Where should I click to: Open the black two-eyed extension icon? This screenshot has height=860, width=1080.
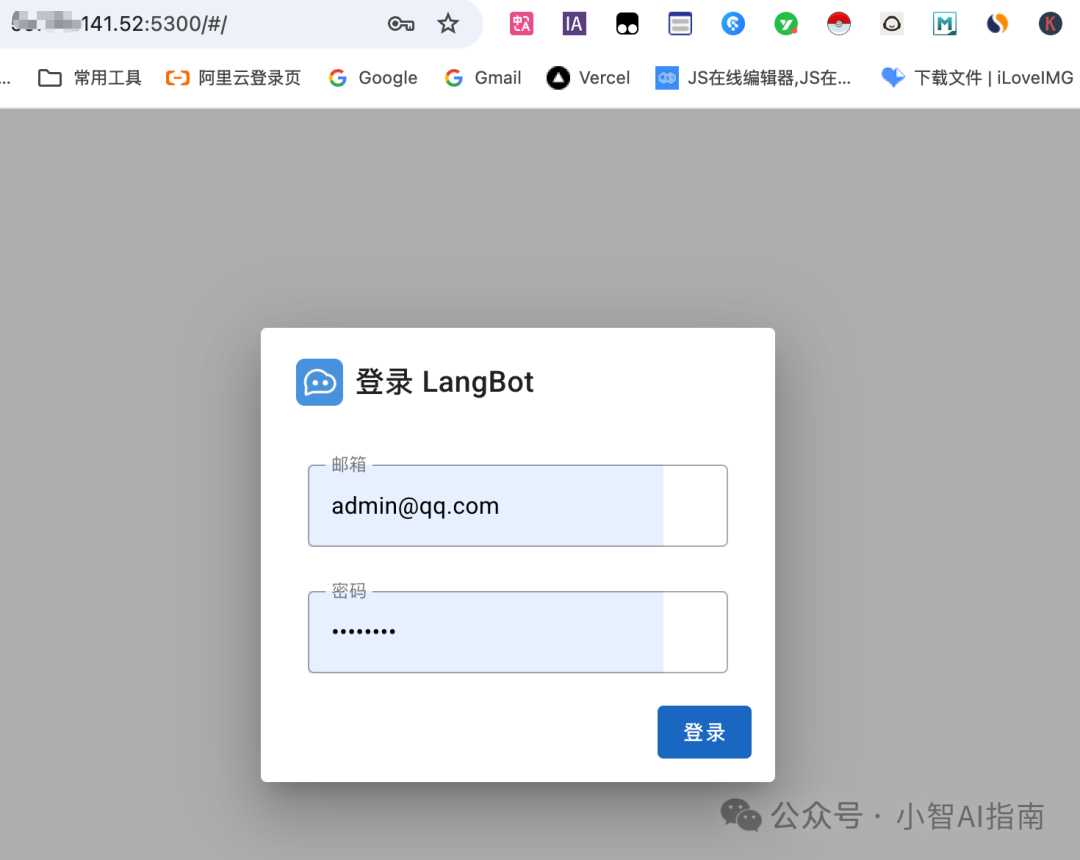point(627,24)
